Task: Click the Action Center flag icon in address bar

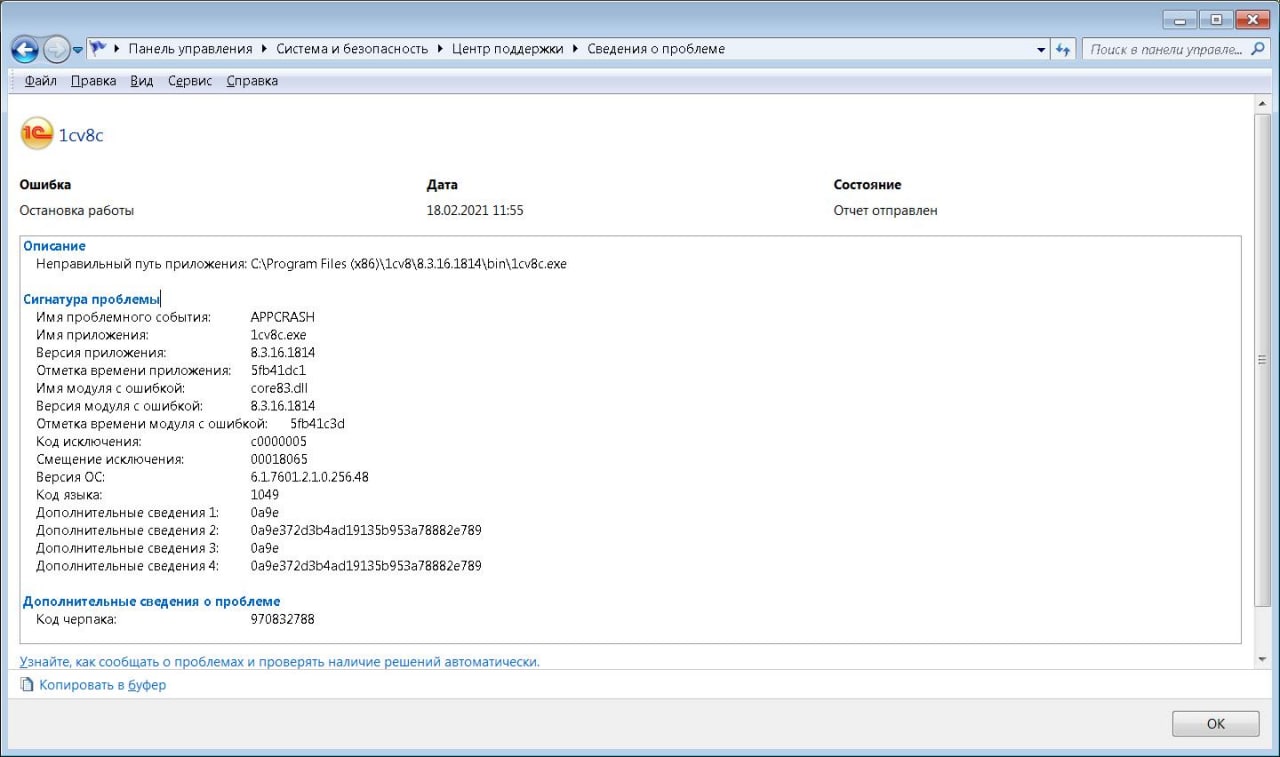Action: pos(98,48)
